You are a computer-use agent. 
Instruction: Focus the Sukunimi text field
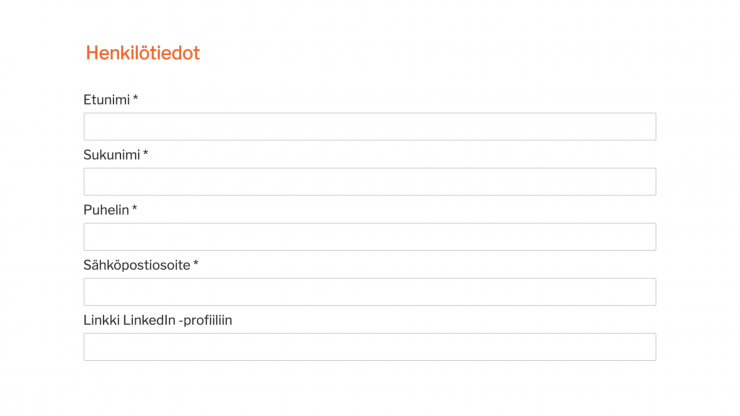(370, 182)
